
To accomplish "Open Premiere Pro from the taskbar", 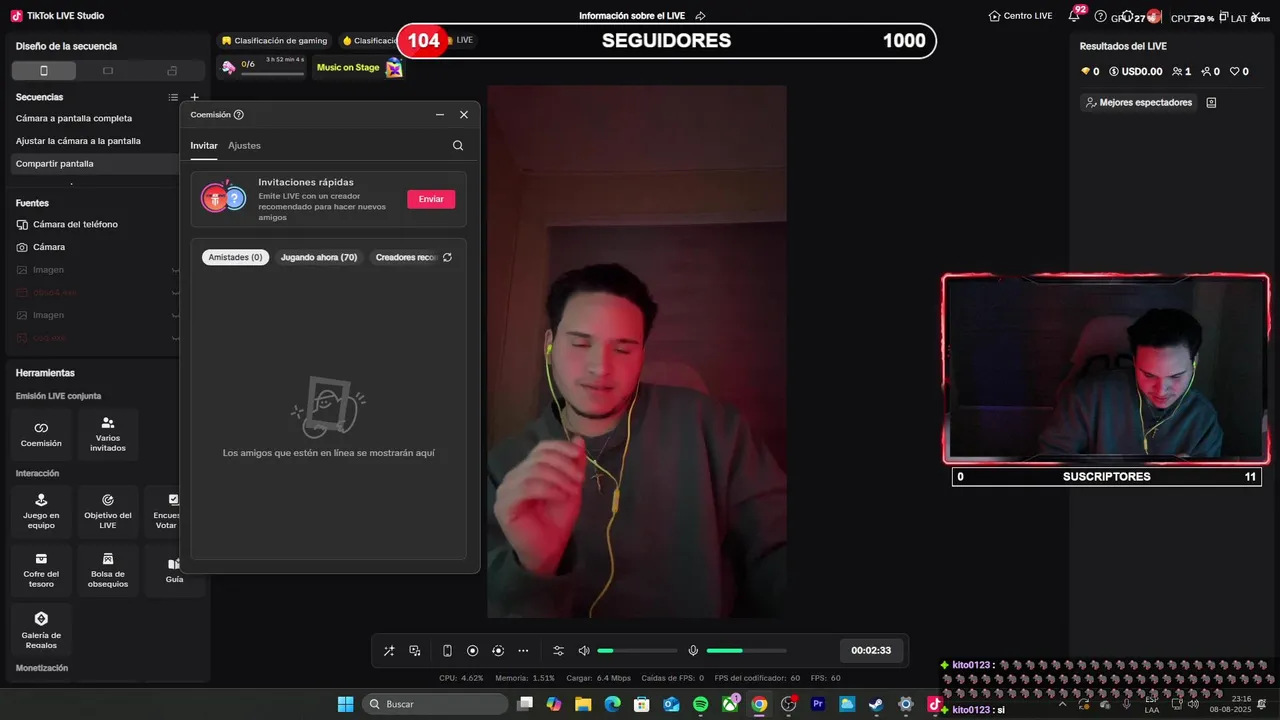I will 818,704.
